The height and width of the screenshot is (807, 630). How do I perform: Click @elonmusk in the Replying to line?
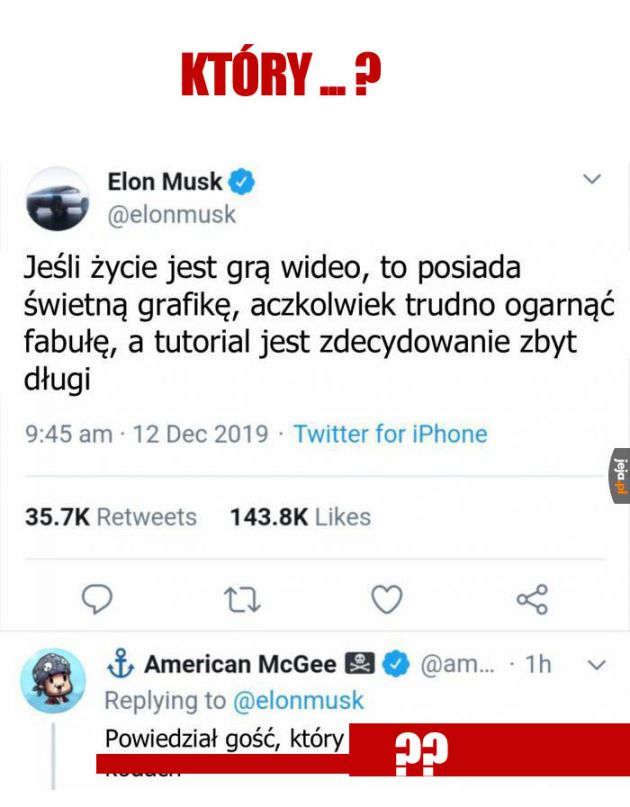tap(300, 700)
